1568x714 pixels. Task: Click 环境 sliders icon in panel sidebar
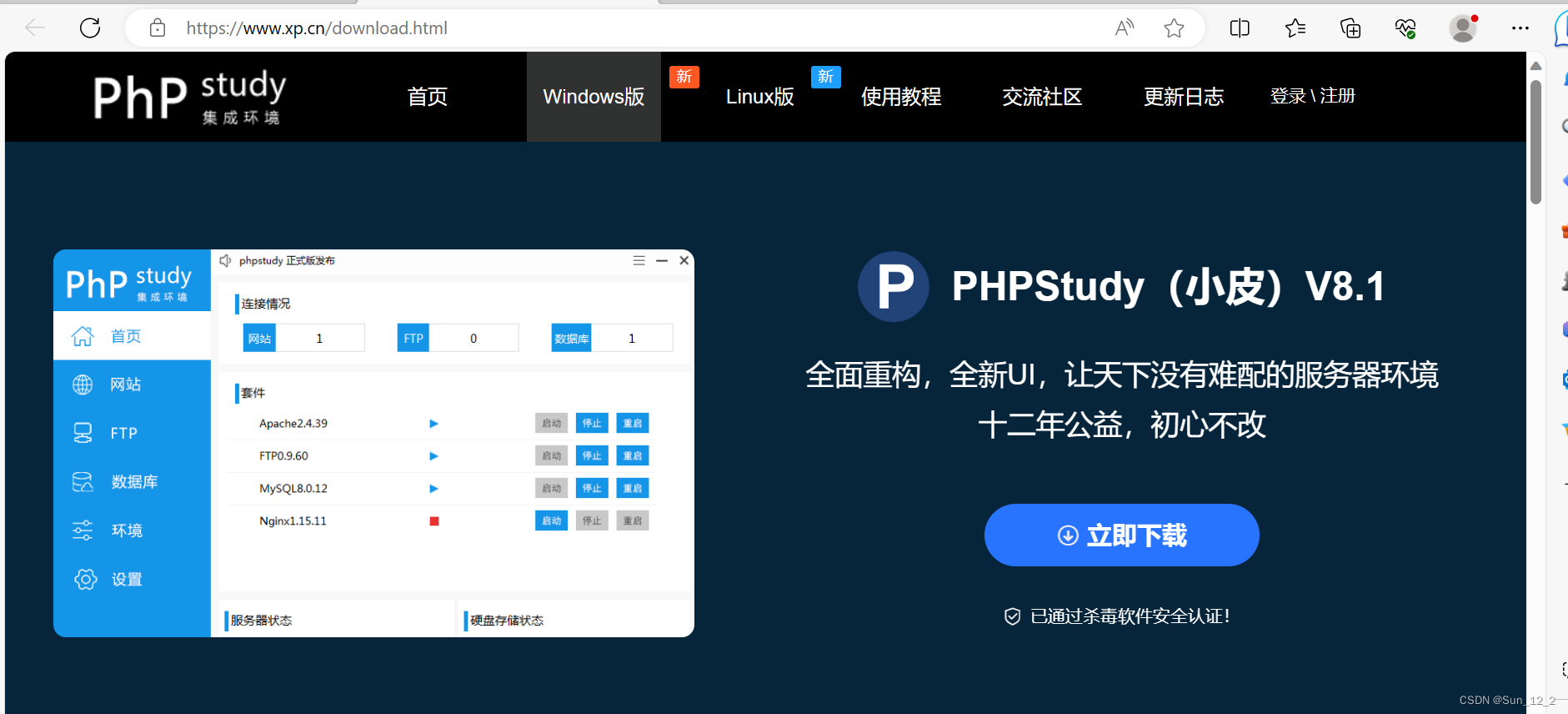(83, 530)
